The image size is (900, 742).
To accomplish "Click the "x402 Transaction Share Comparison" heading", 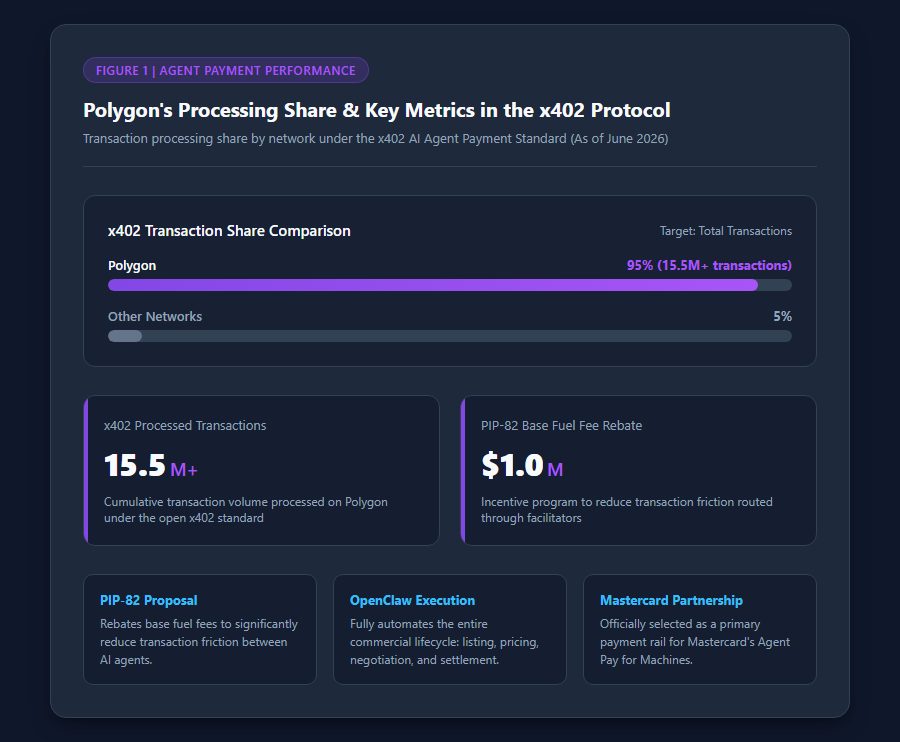I will [x=229, y=231].
